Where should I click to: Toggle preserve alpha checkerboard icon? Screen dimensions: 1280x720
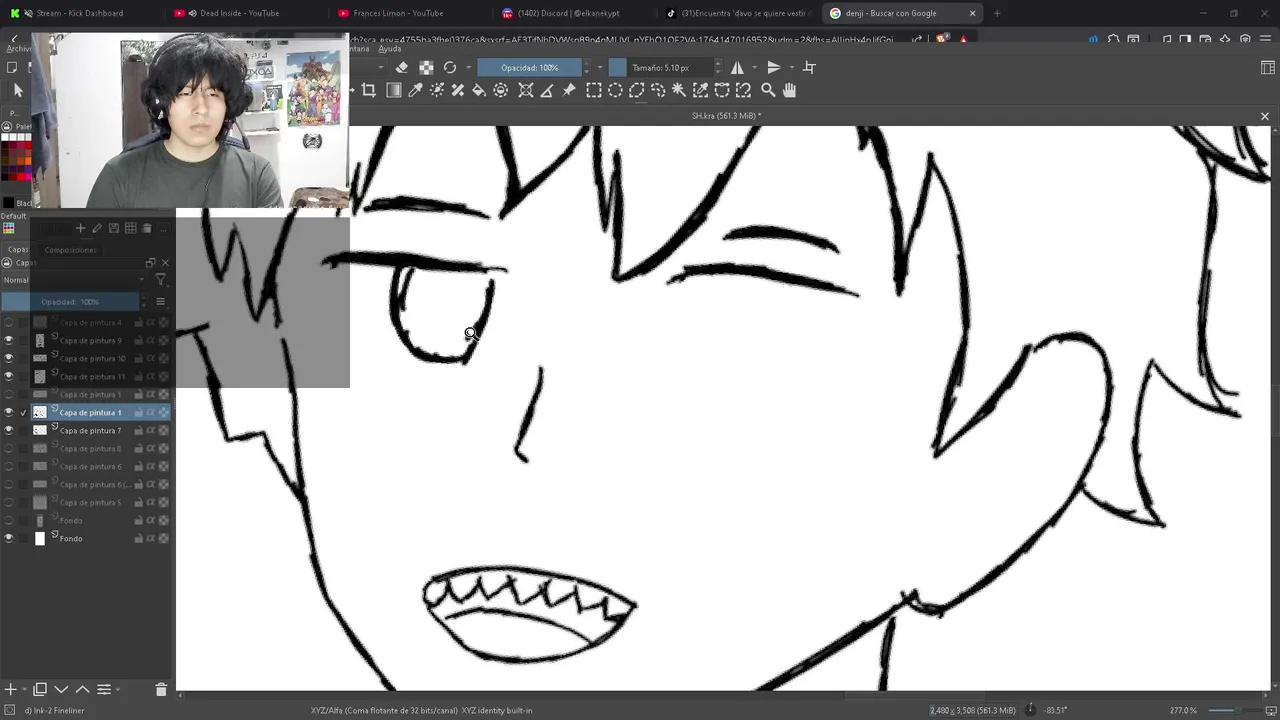(426, 67)
